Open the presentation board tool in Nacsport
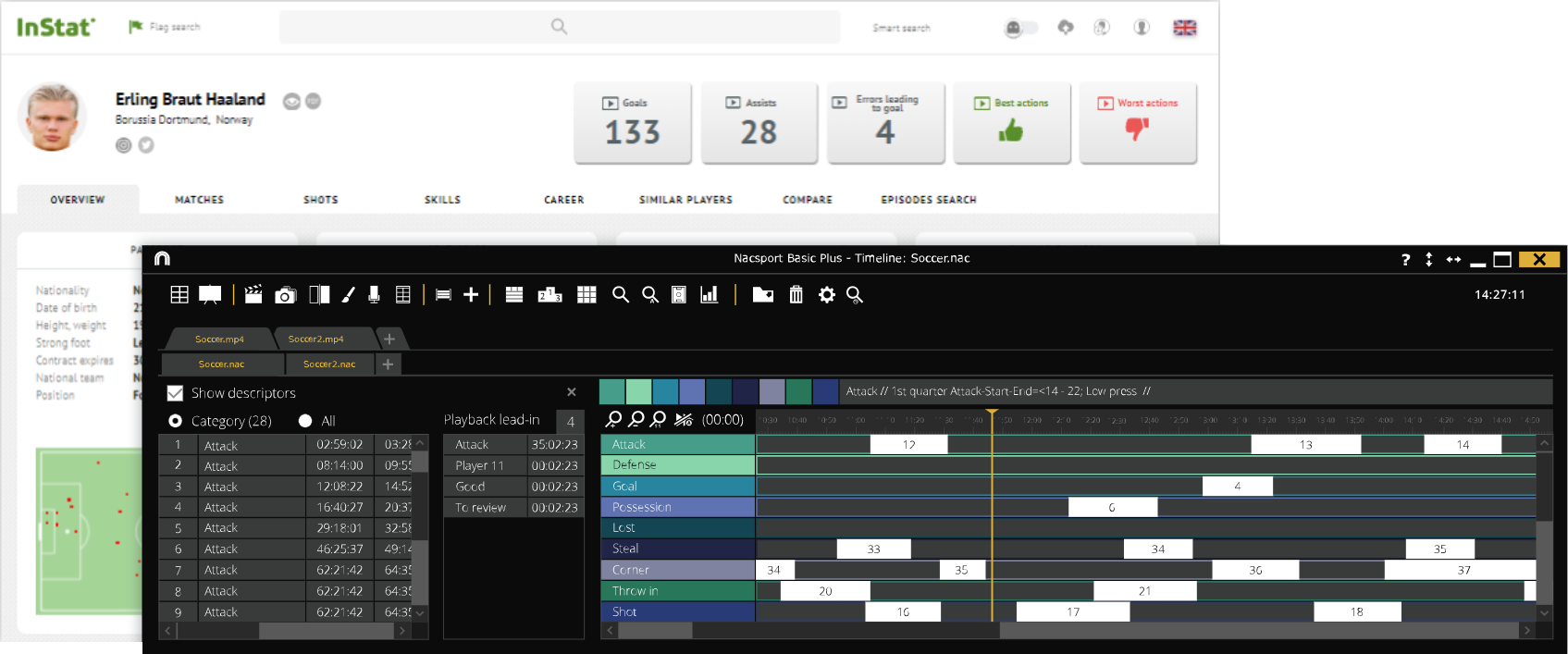 (210, 294)
